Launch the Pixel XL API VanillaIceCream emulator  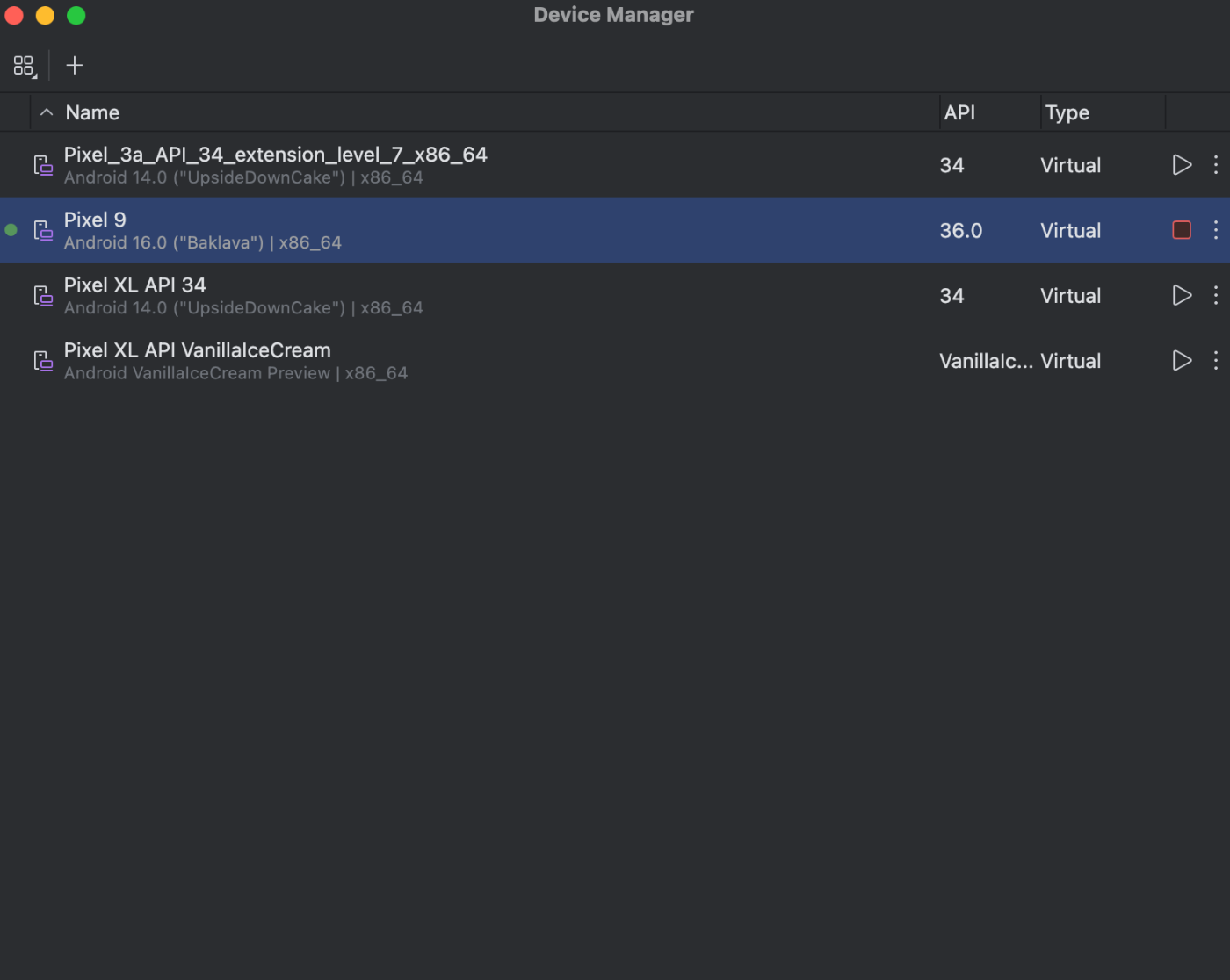[x=1182, y=361]
